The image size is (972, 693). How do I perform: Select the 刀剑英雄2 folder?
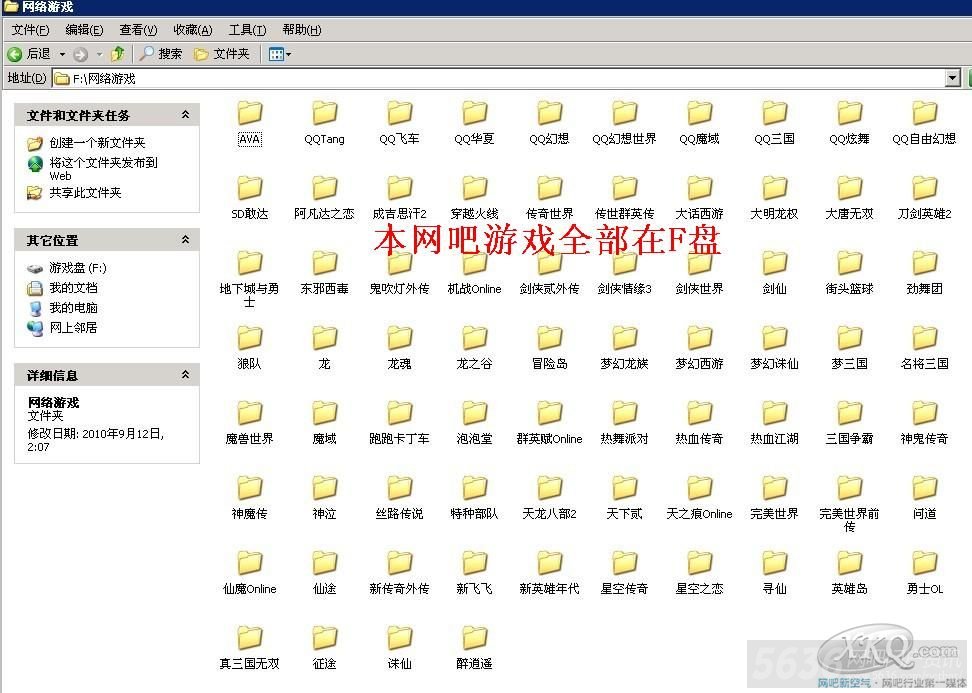(x=924, y=198)
